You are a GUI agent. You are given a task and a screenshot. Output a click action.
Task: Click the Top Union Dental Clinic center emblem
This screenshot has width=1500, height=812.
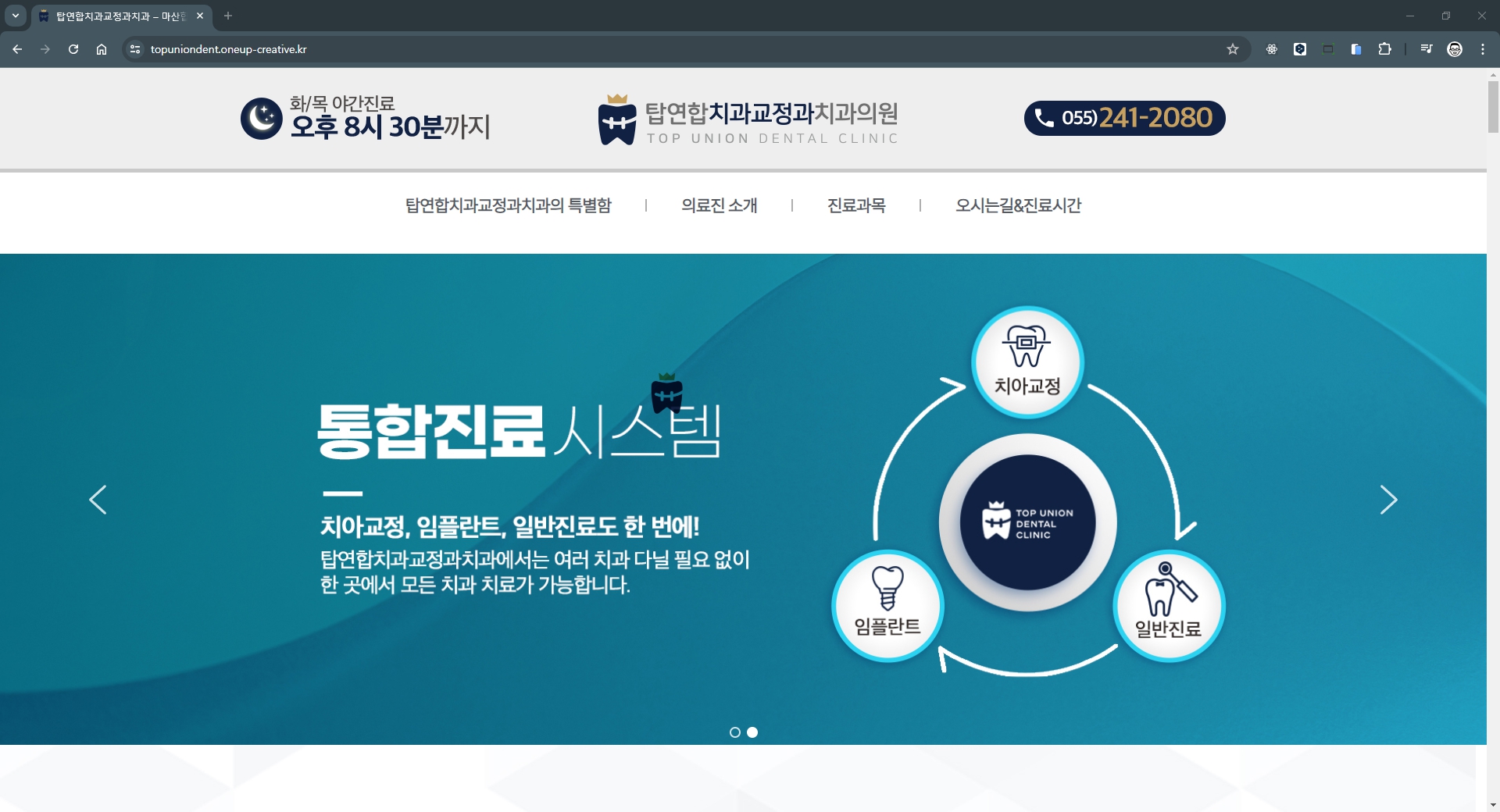[x=1027, y=522]
